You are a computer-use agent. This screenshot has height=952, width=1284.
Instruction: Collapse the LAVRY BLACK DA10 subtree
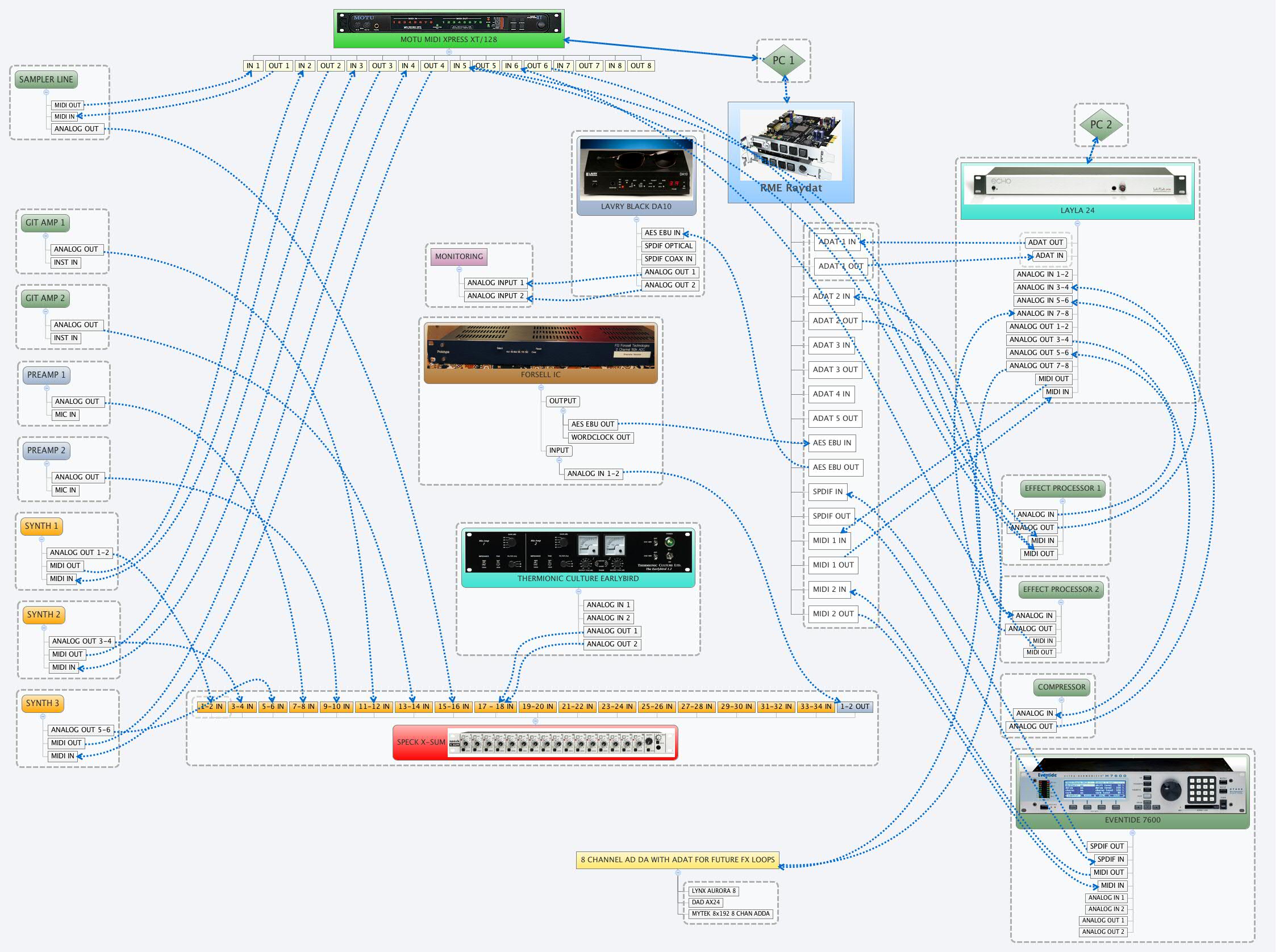tap(636, 219)
